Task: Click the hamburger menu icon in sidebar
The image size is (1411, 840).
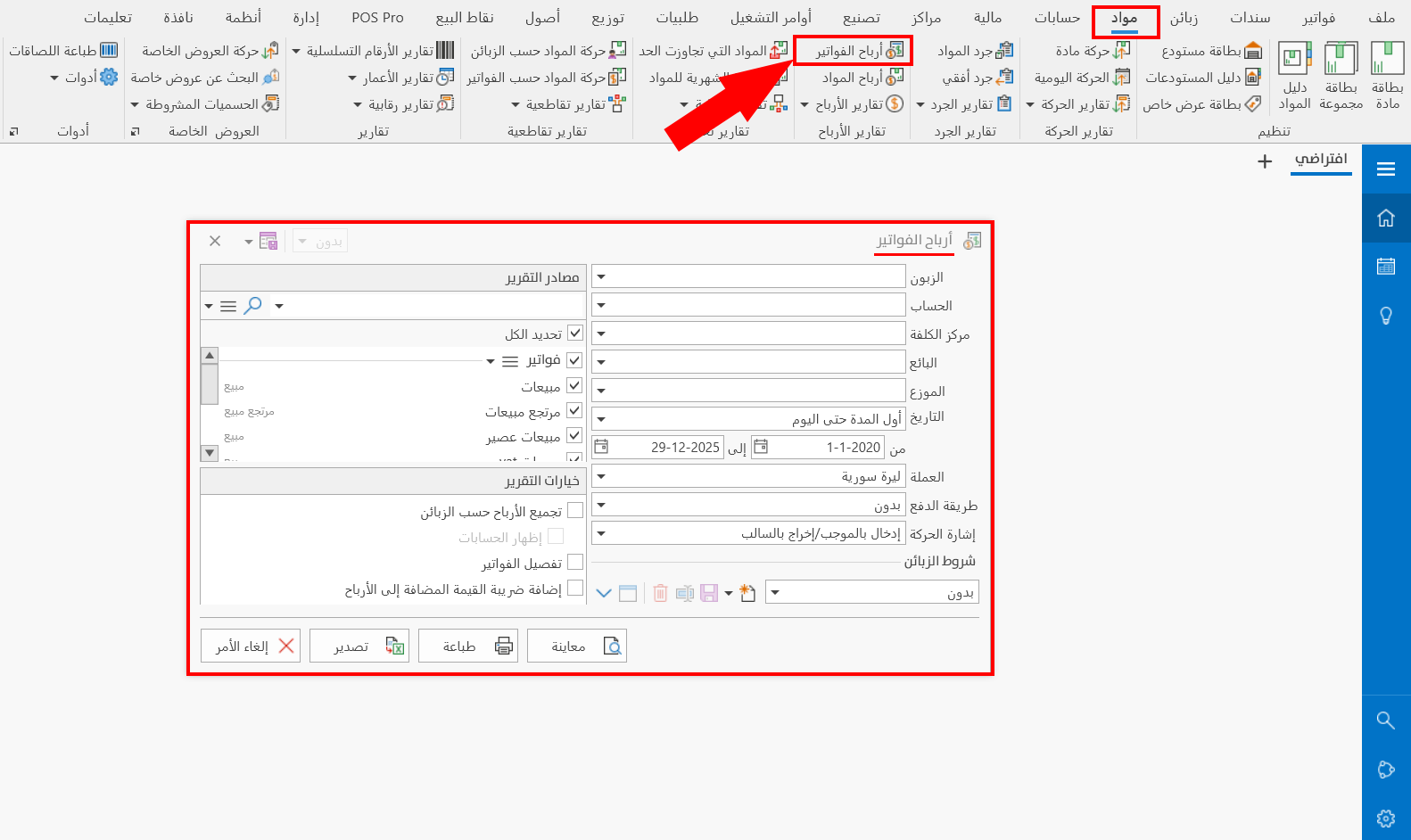Action: [x=1386, y=169]
